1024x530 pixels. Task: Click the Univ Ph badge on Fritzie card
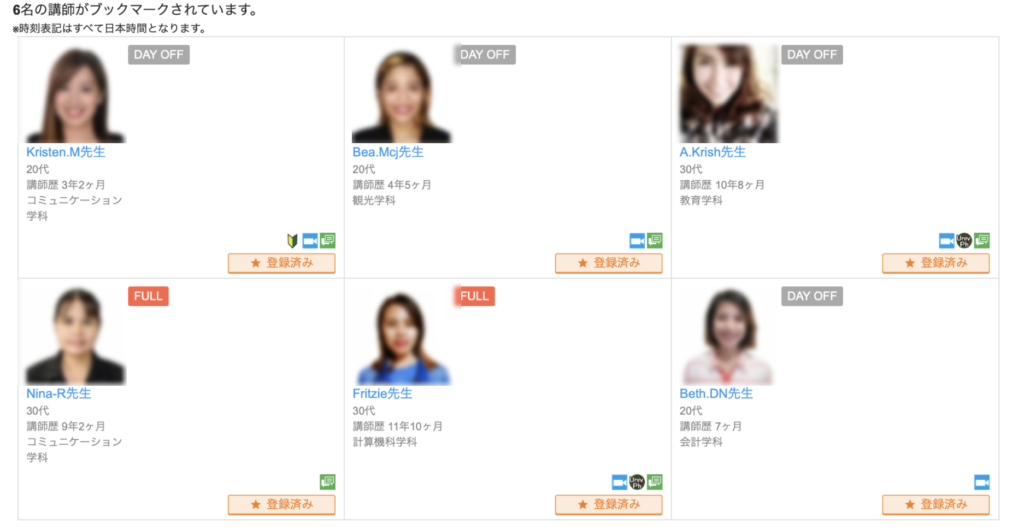click(637, 482)
